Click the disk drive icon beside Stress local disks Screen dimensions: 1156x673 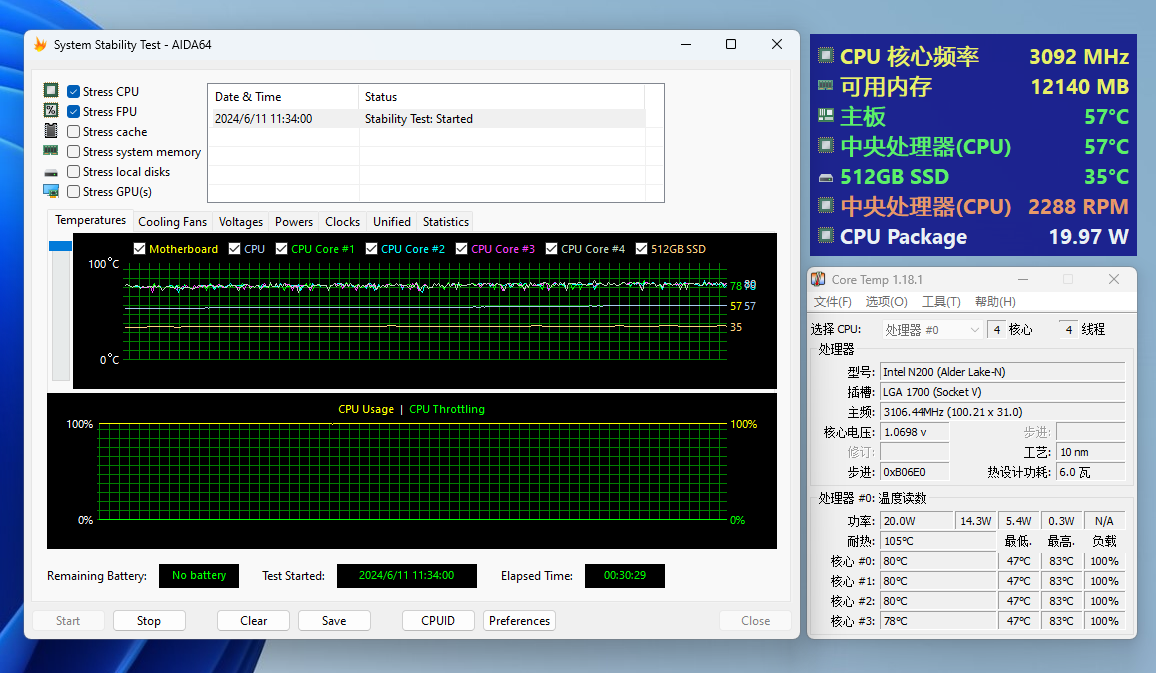click(51, 172)
